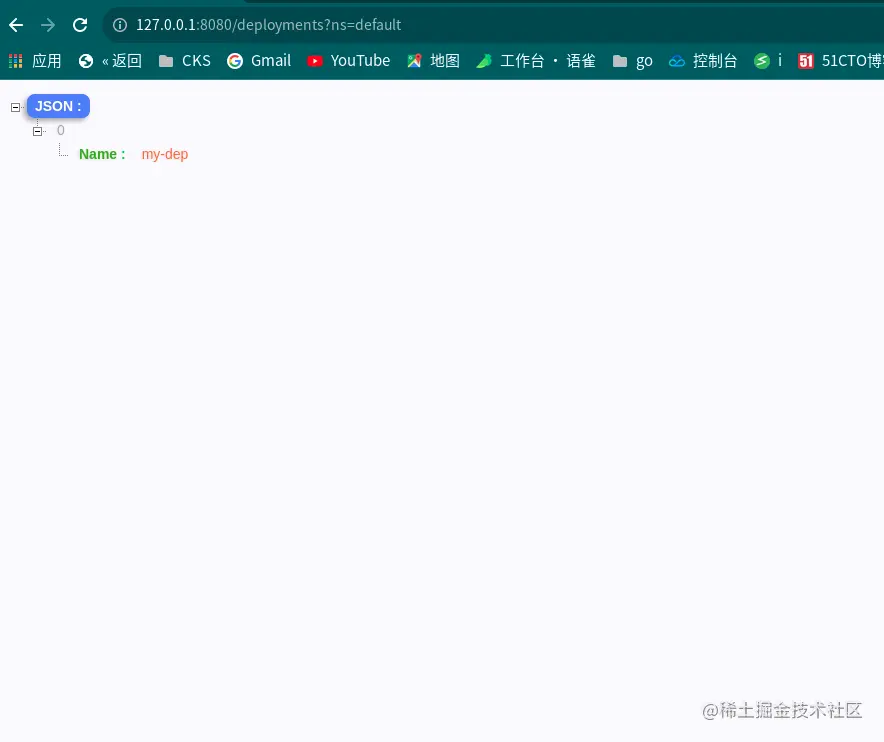The height and width of the screenshot is (742, 884).
Task: Open the site information icon in the address bar
Action: coord(120,25)
